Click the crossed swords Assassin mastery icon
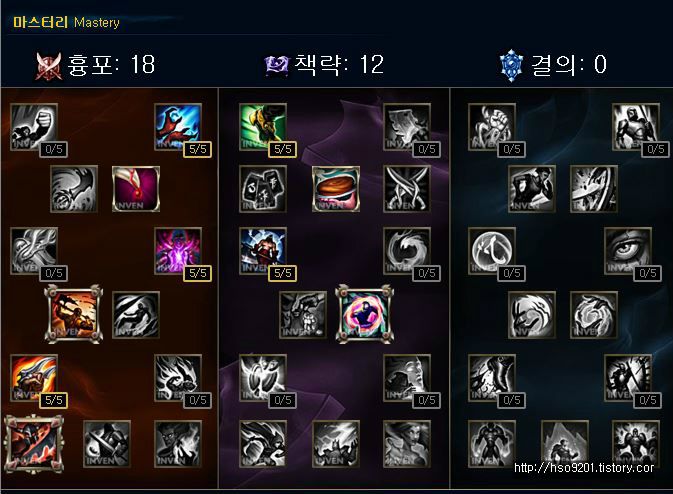 (x=407, y=189)
